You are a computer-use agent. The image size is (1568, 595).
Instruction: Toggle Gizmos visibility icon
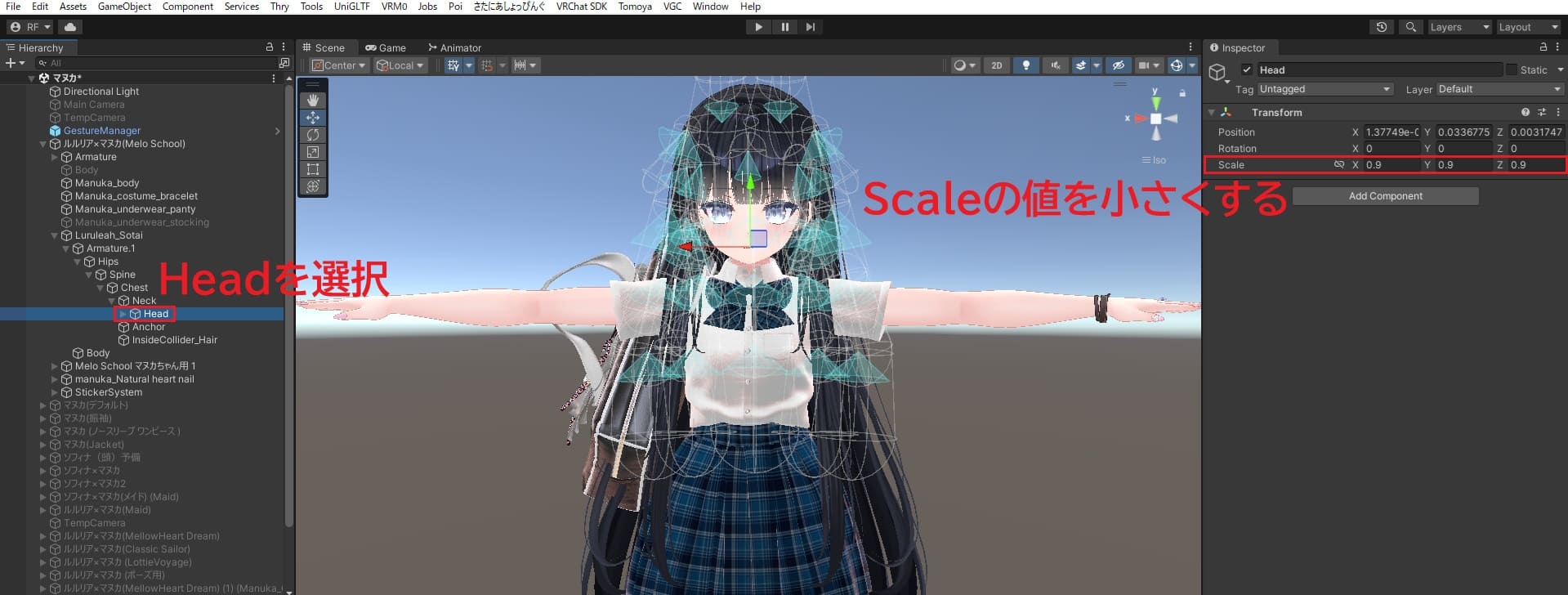tap(1176, 65)
